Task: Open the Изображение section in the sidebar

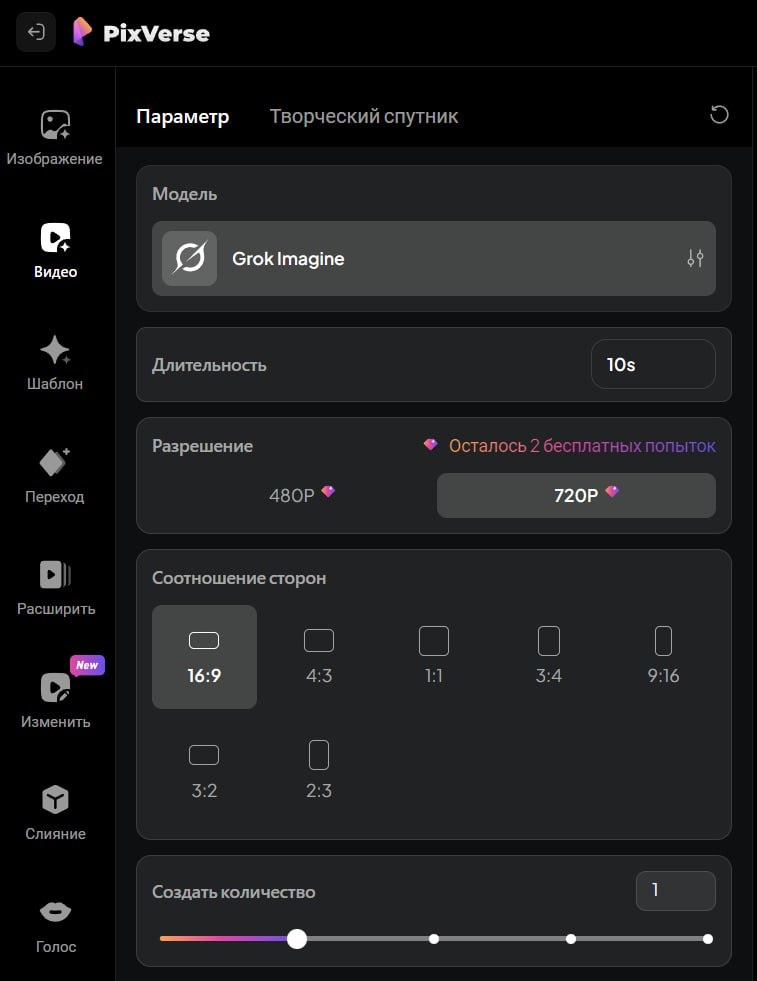Action: (55, 137)
